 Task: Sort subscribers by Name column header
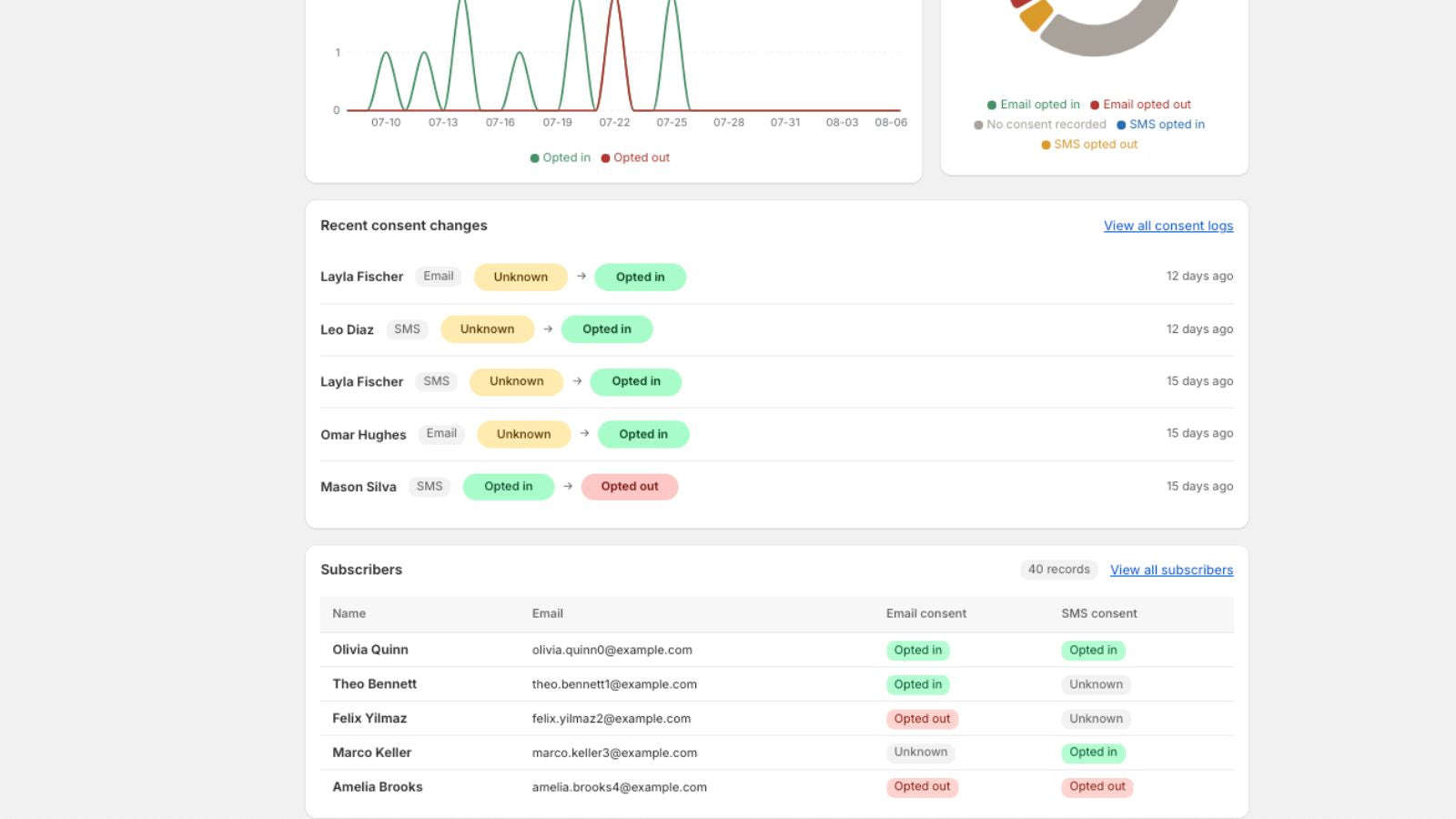pyautogui.click(x=349, y=613)
